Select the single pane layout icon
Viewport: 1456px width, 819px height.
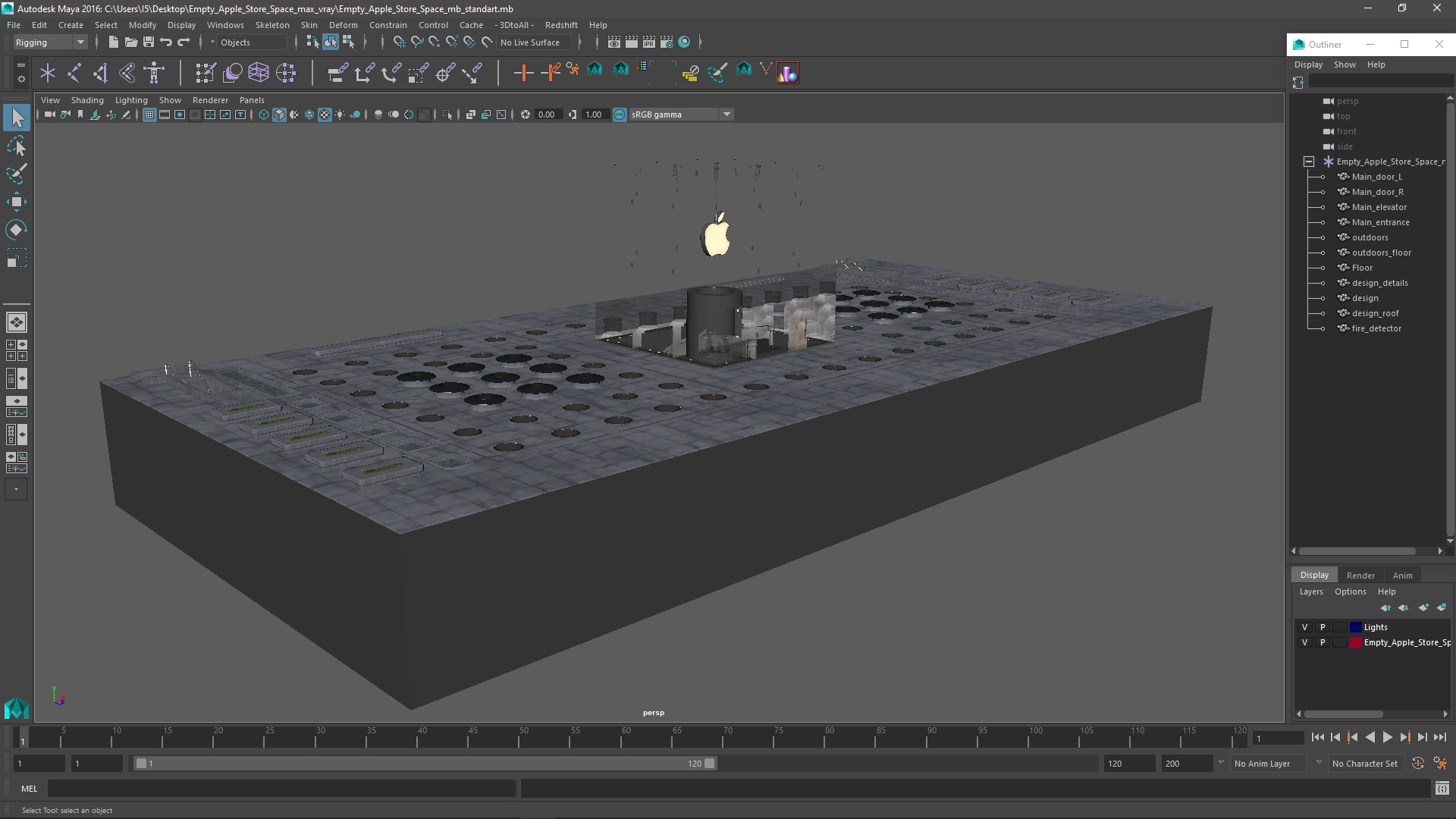pyautogui.click(x=17, y=322)
